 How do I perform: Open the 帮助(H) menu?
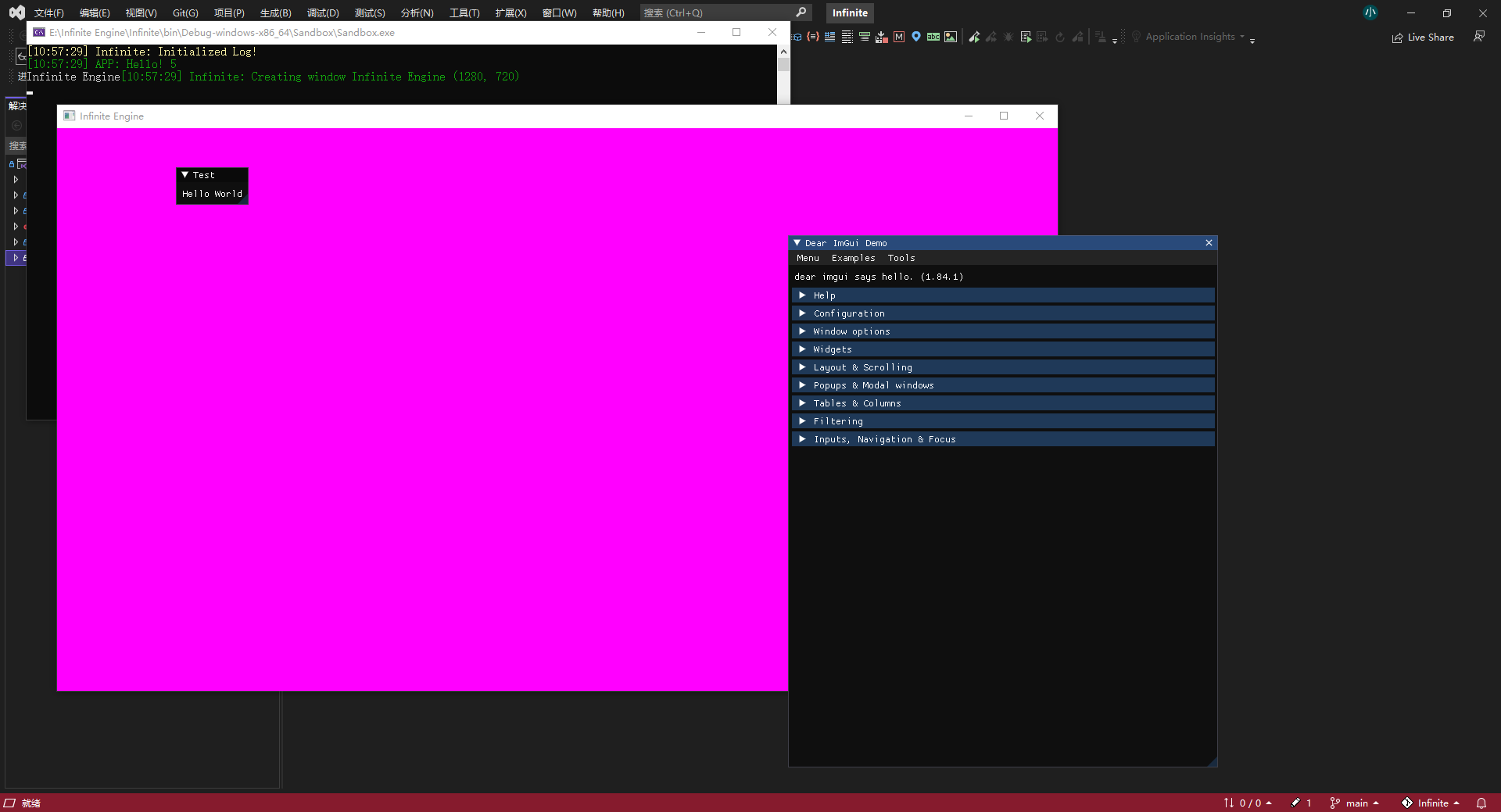(x=608, y=13)
